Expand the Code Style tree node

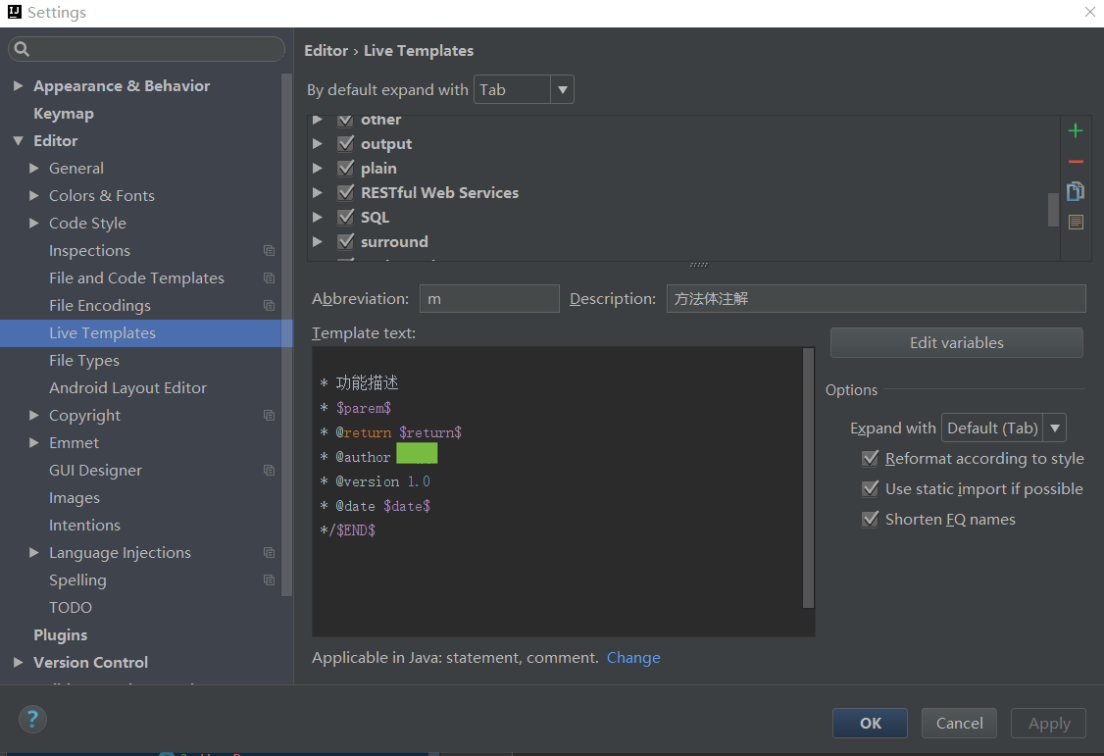(x=34, y=223)
